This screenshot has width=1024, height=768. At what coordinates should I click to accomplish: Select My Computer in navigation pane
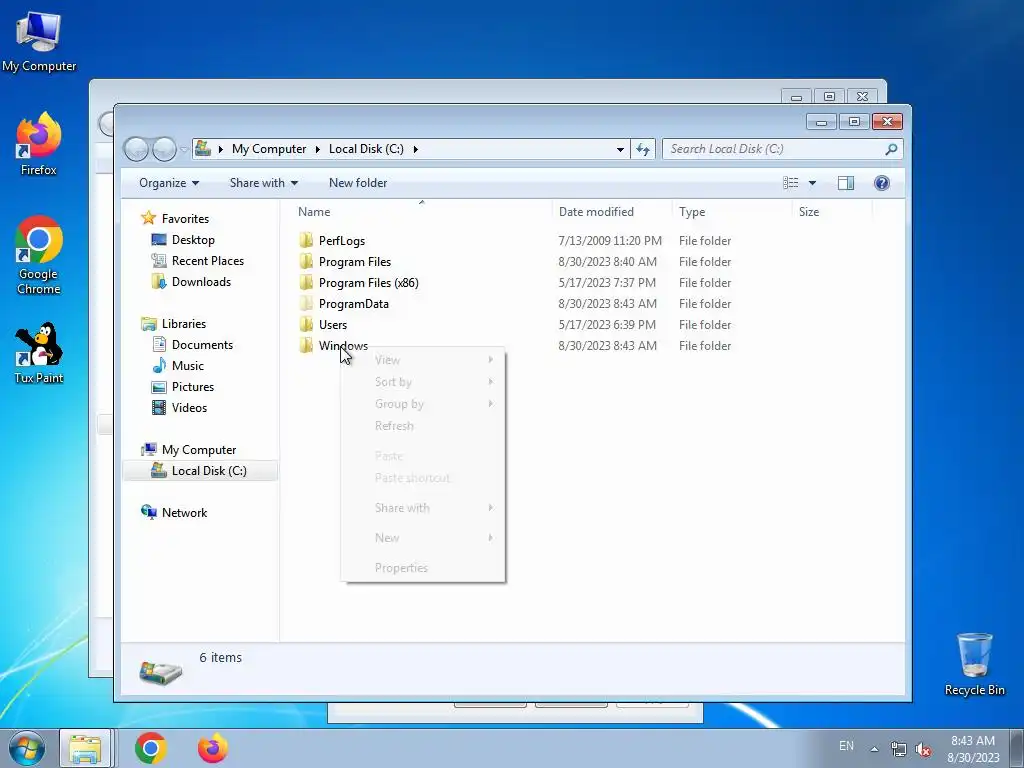click(x=188, y=449)
